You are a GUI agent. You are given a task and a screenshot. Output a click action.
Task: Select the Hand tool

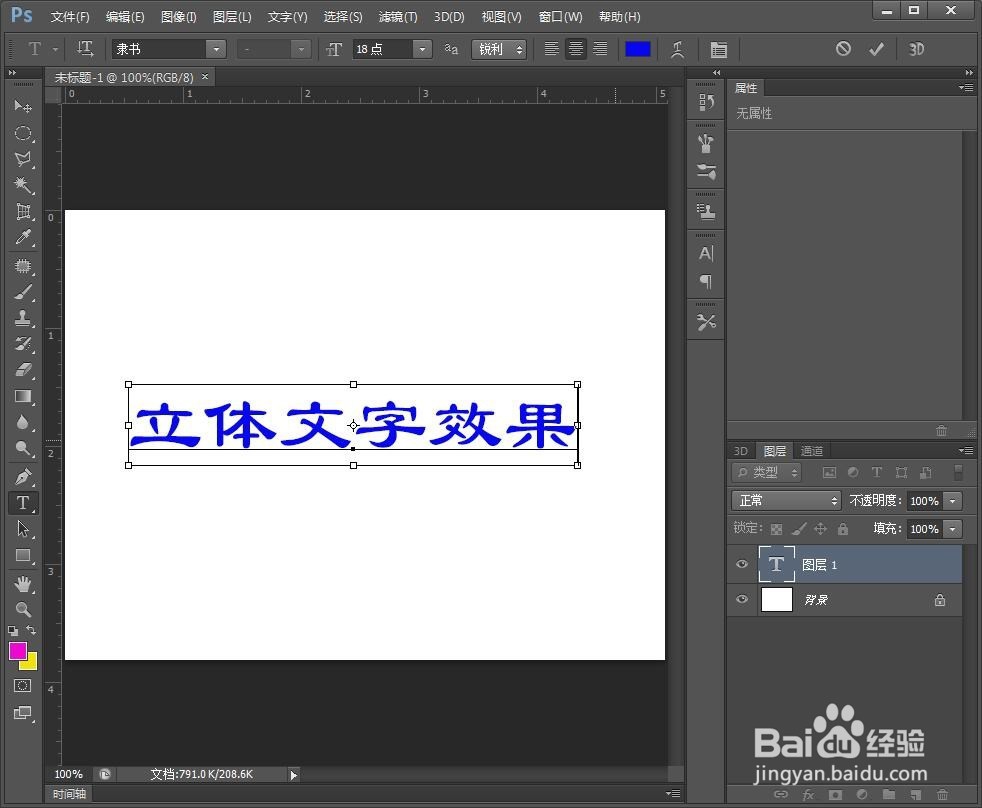click(x=23, y=583)
